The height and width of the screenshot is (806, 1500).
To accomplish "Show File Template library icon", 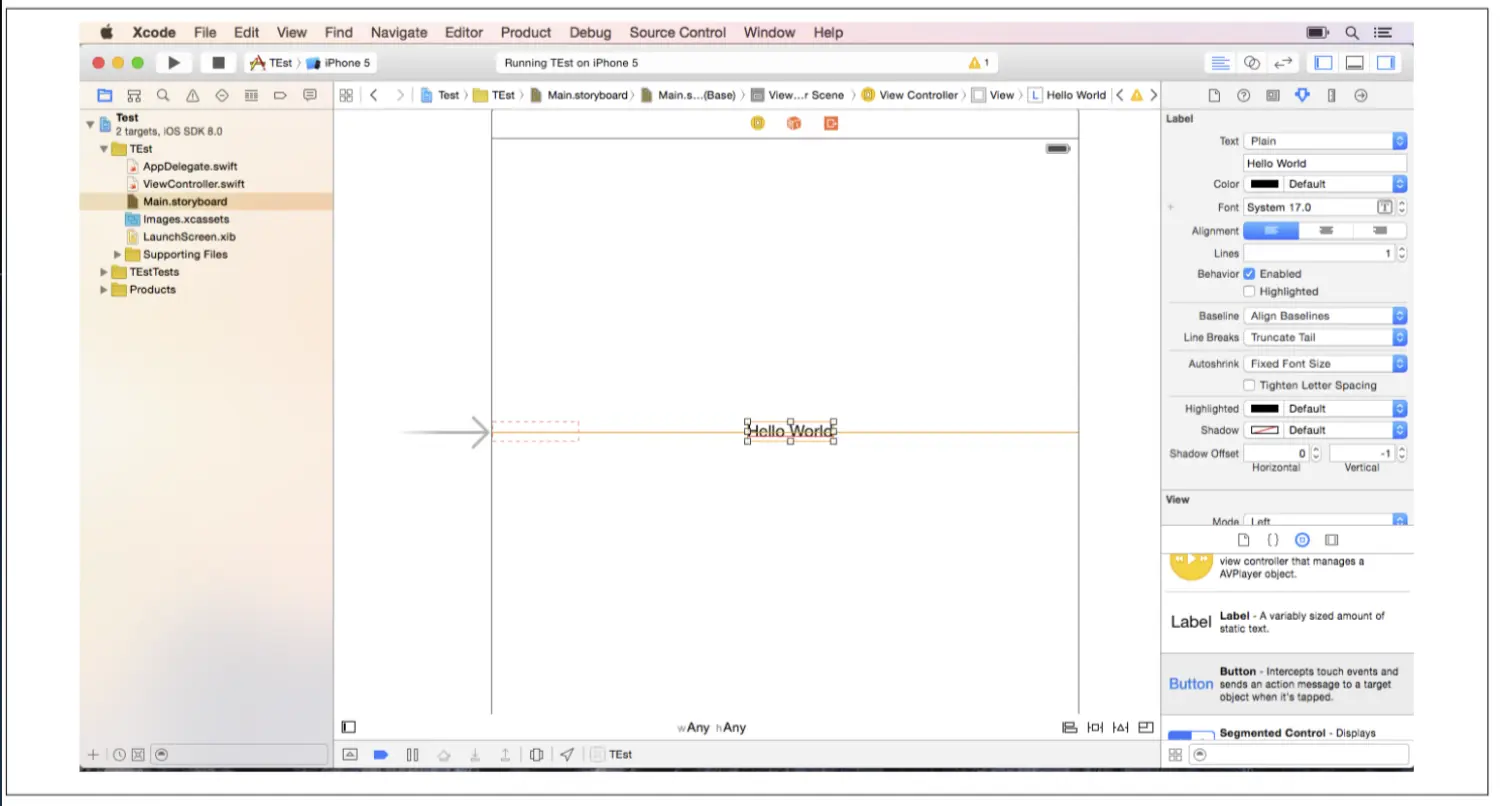I will point(1244,540).
